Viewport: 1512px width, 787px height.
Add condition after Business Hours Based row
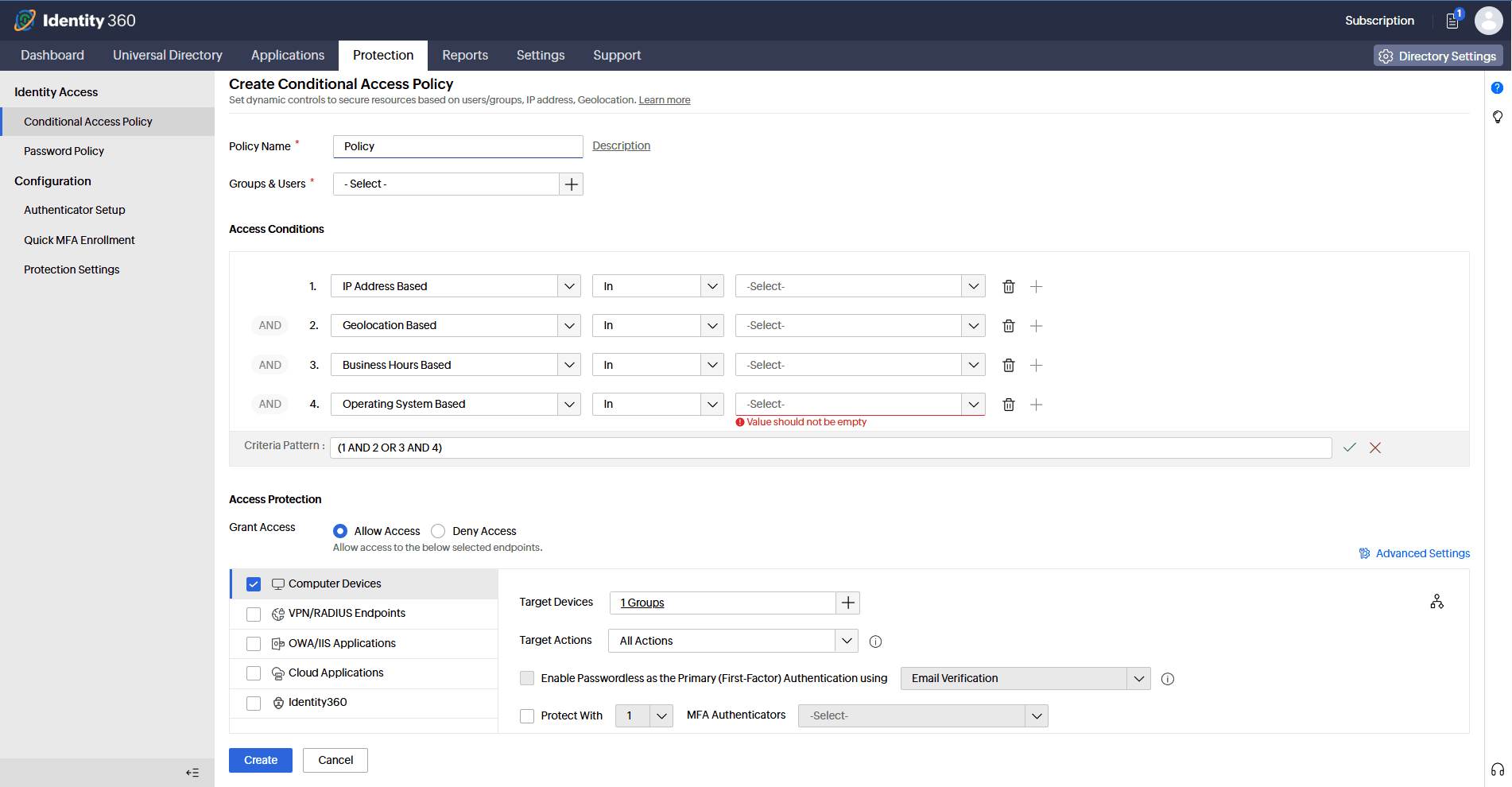[x=1036, y=365]
